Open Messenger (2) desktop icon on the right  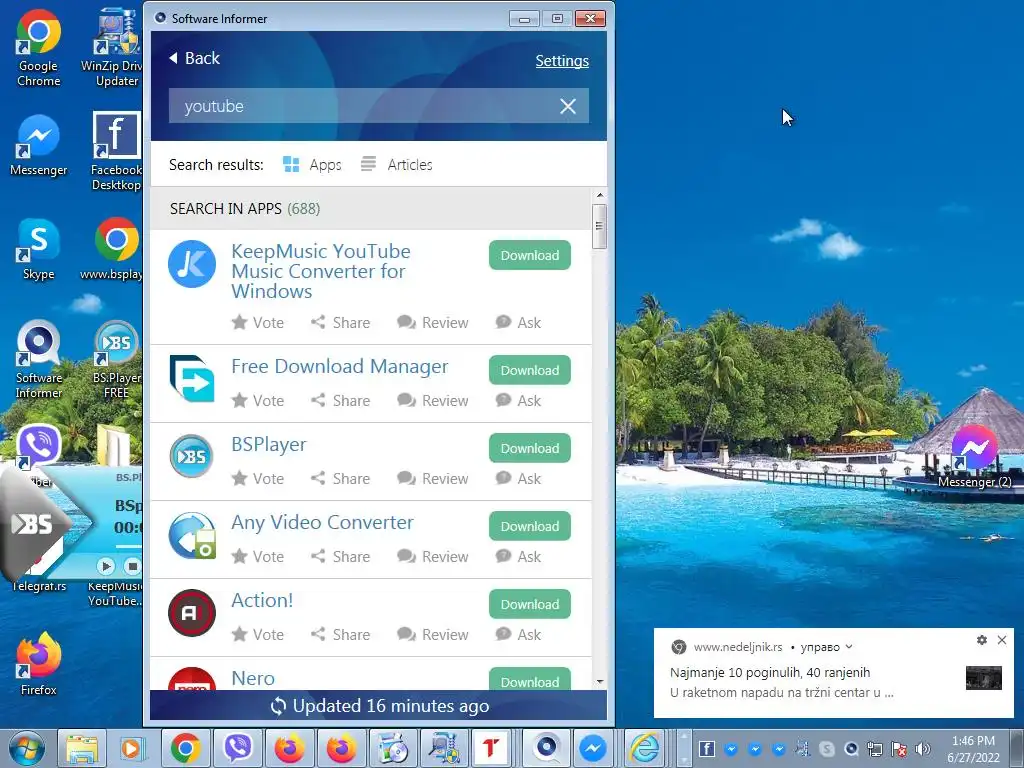[974, 456]
